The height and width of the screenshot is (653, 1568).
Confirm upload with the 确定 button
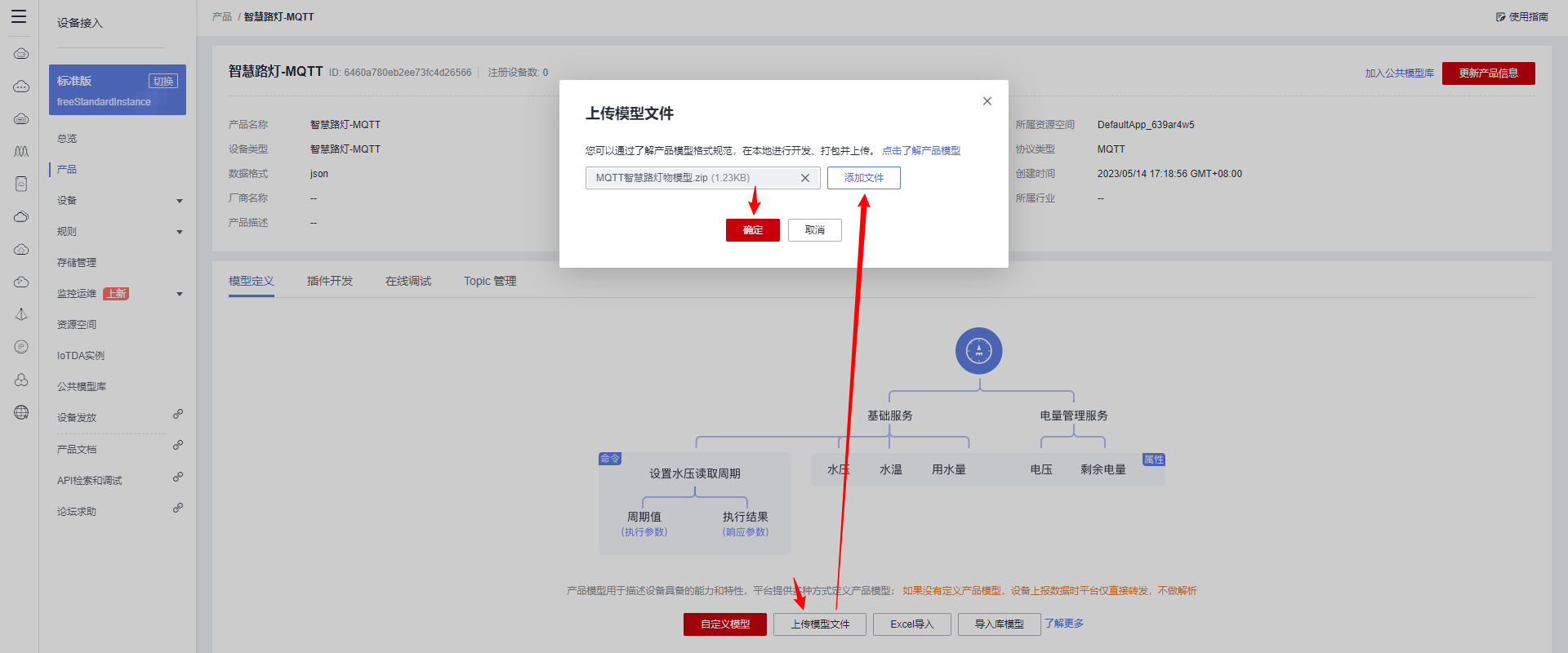[x=753, y=230]
